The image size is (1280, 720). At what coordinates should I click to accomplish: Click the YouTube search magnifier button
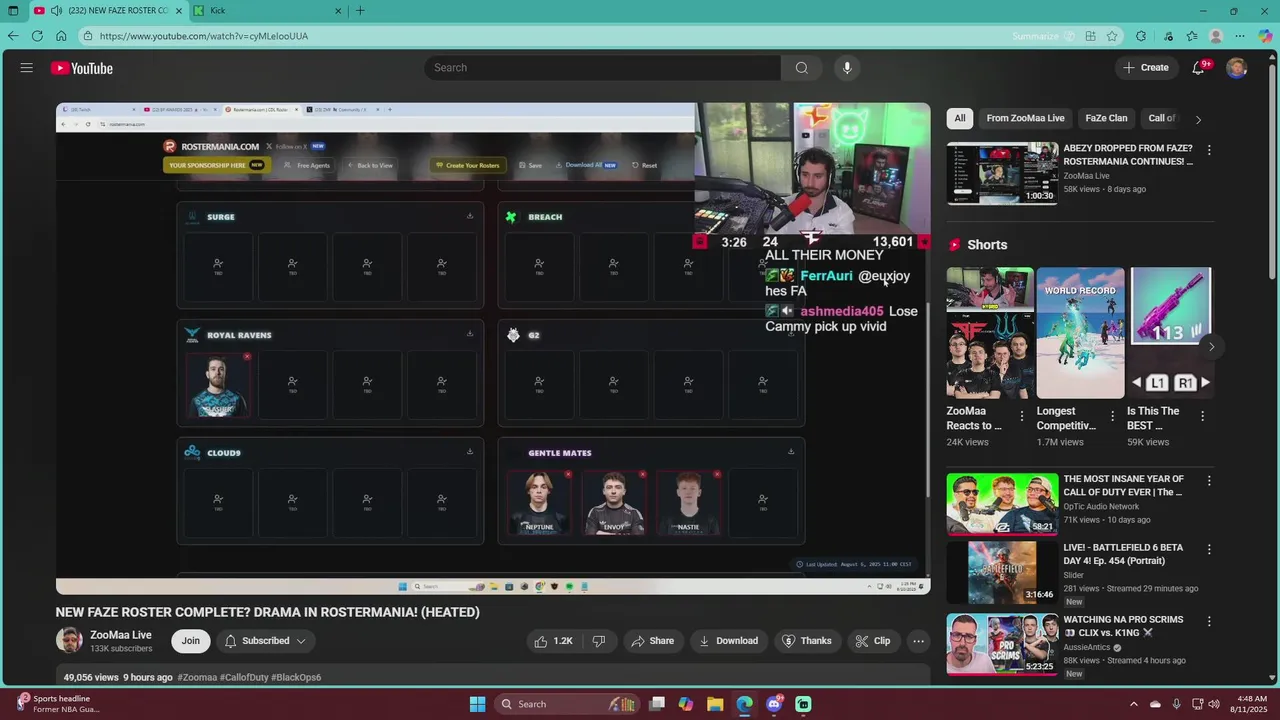pos(801,68)
